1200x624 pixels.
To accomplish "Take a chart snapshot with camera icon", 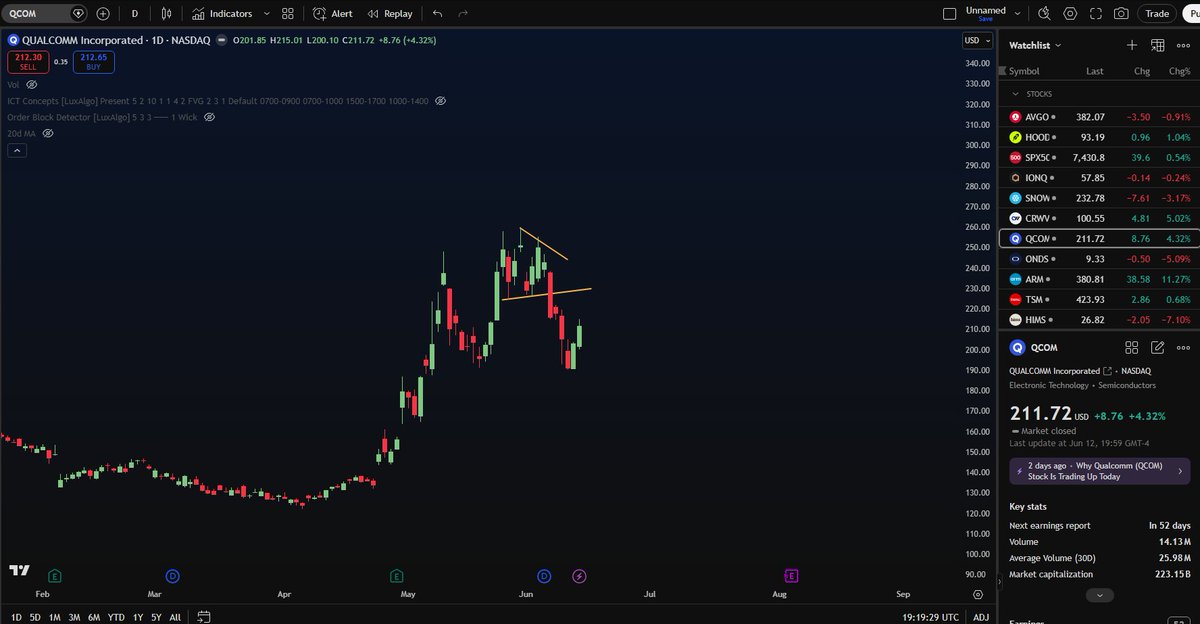I will [1121, 14].
